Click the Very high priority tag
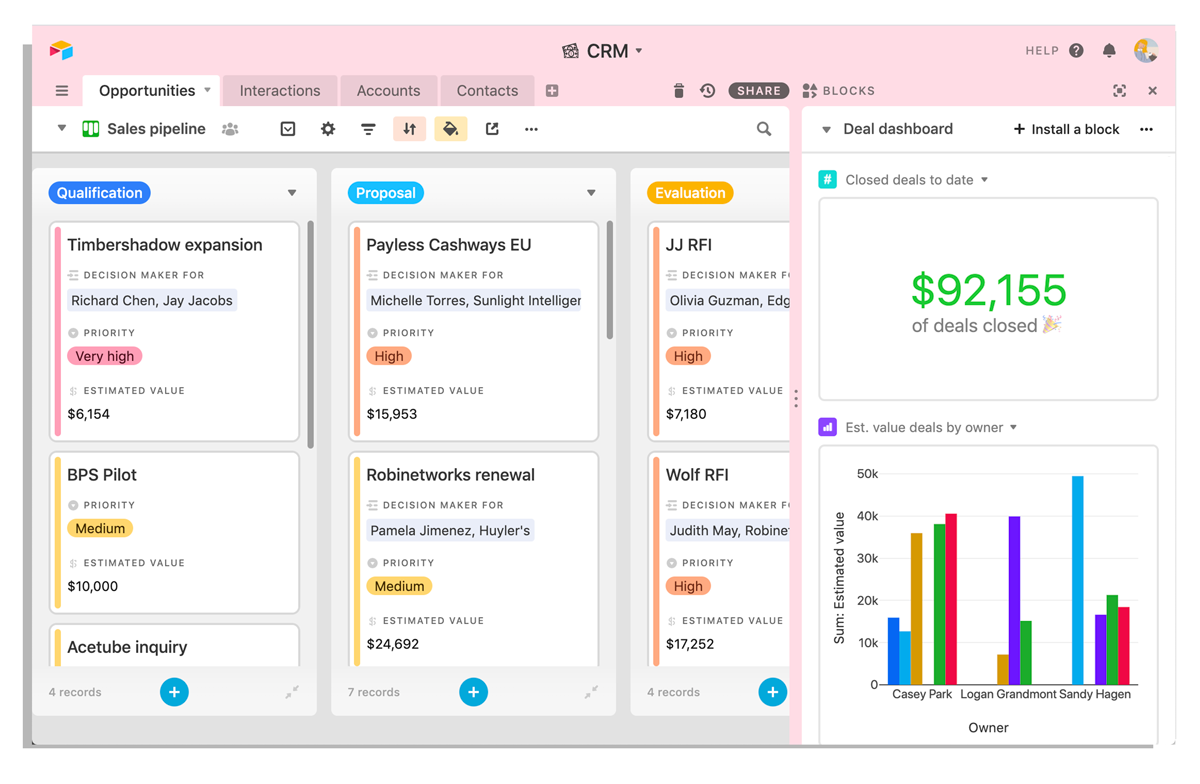 tap(105, 356)
